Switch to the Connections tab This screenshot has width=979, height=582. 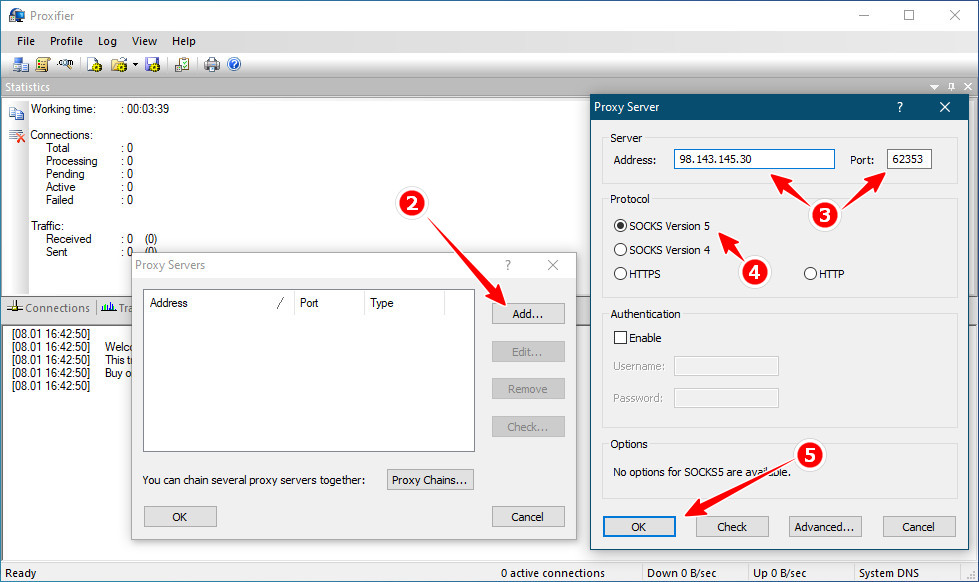pyautogui.click(x=49, y=307)
